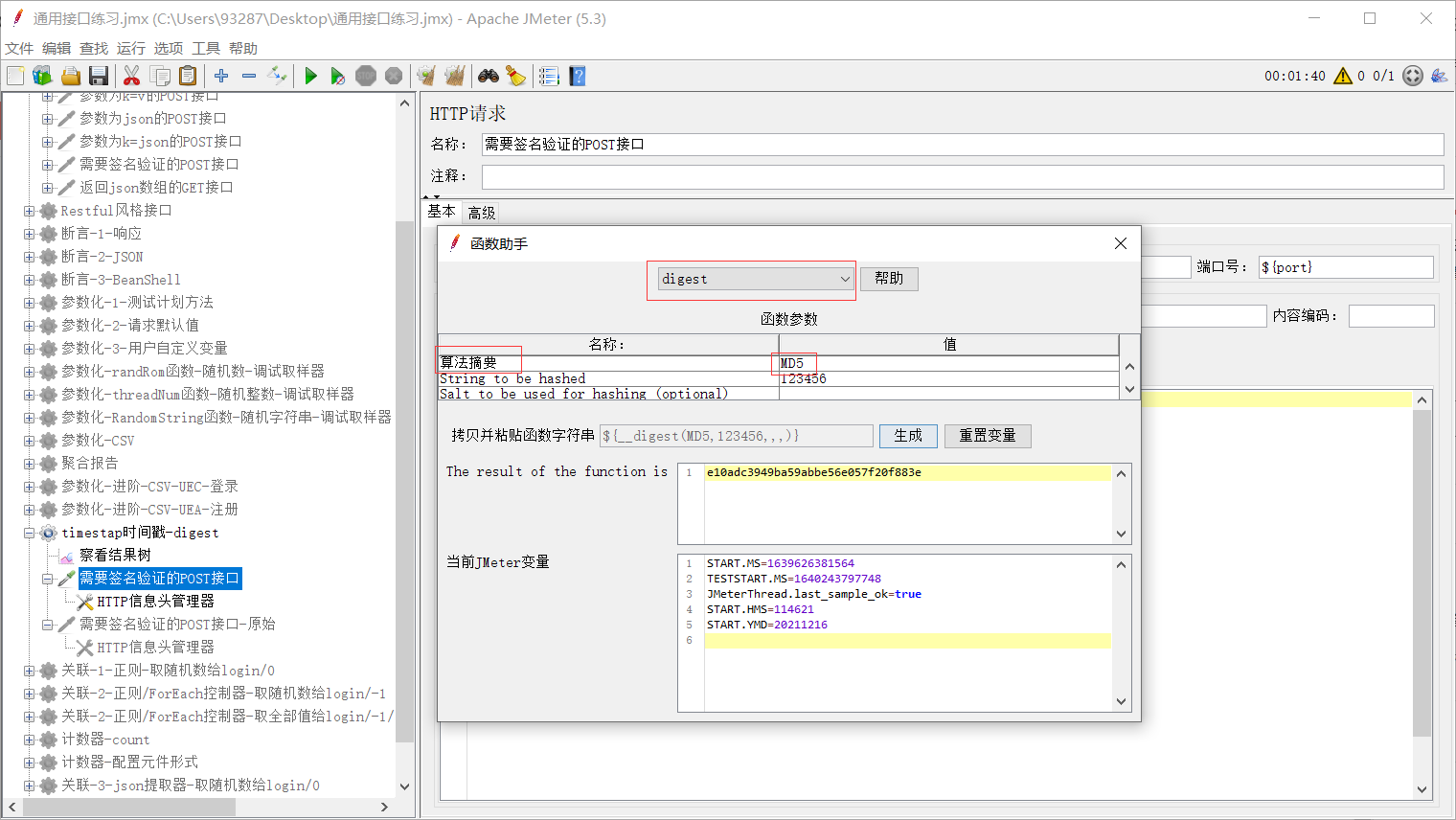Image resolution: width=1456 pixels, height=820 pixels.
Task: Click the 帮助 button in function helper
Action: 889,278
